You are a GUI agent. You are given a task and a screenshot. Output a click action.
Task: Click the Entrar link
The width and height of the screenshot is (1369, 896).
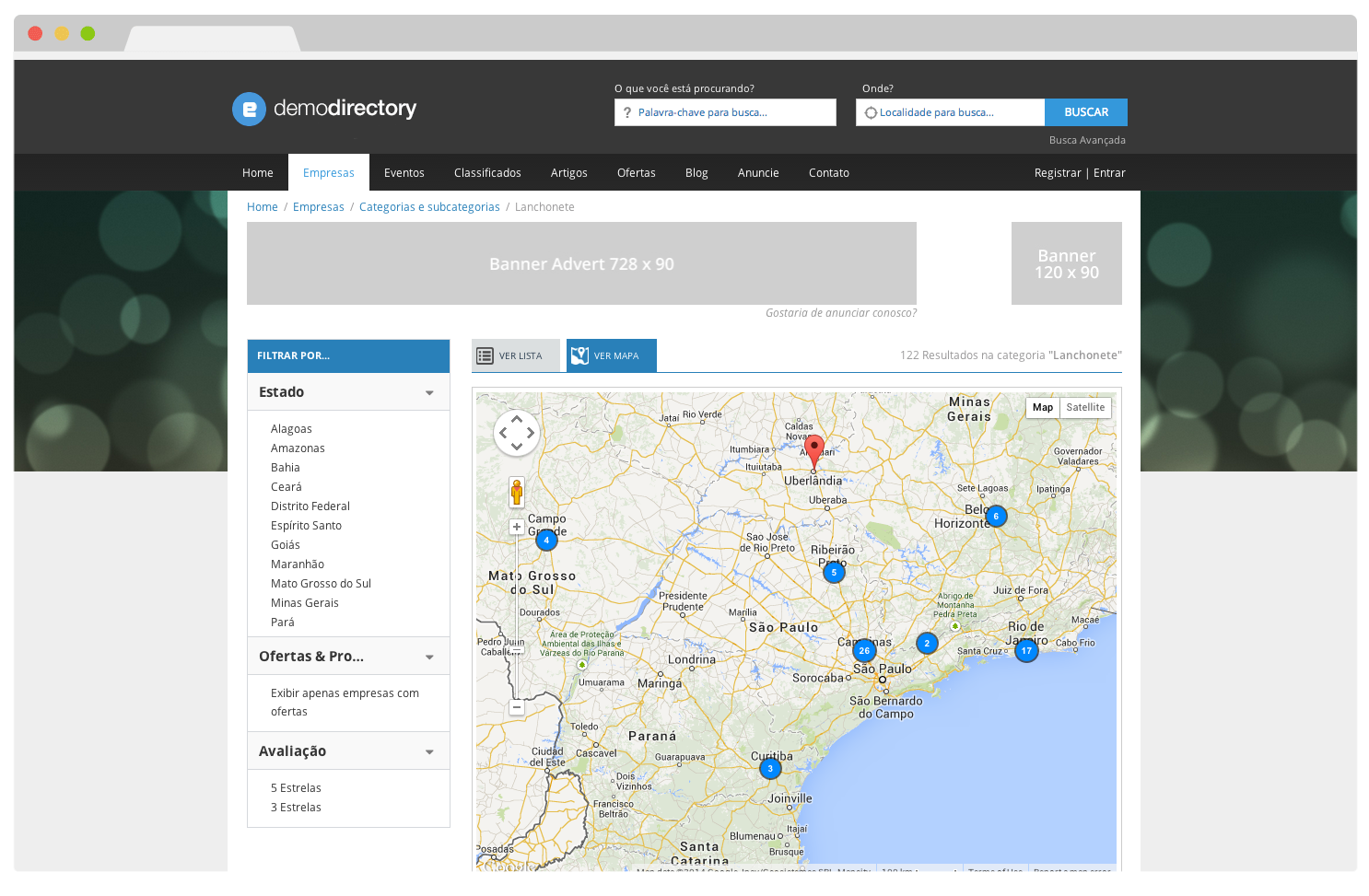click(1109, 172)
